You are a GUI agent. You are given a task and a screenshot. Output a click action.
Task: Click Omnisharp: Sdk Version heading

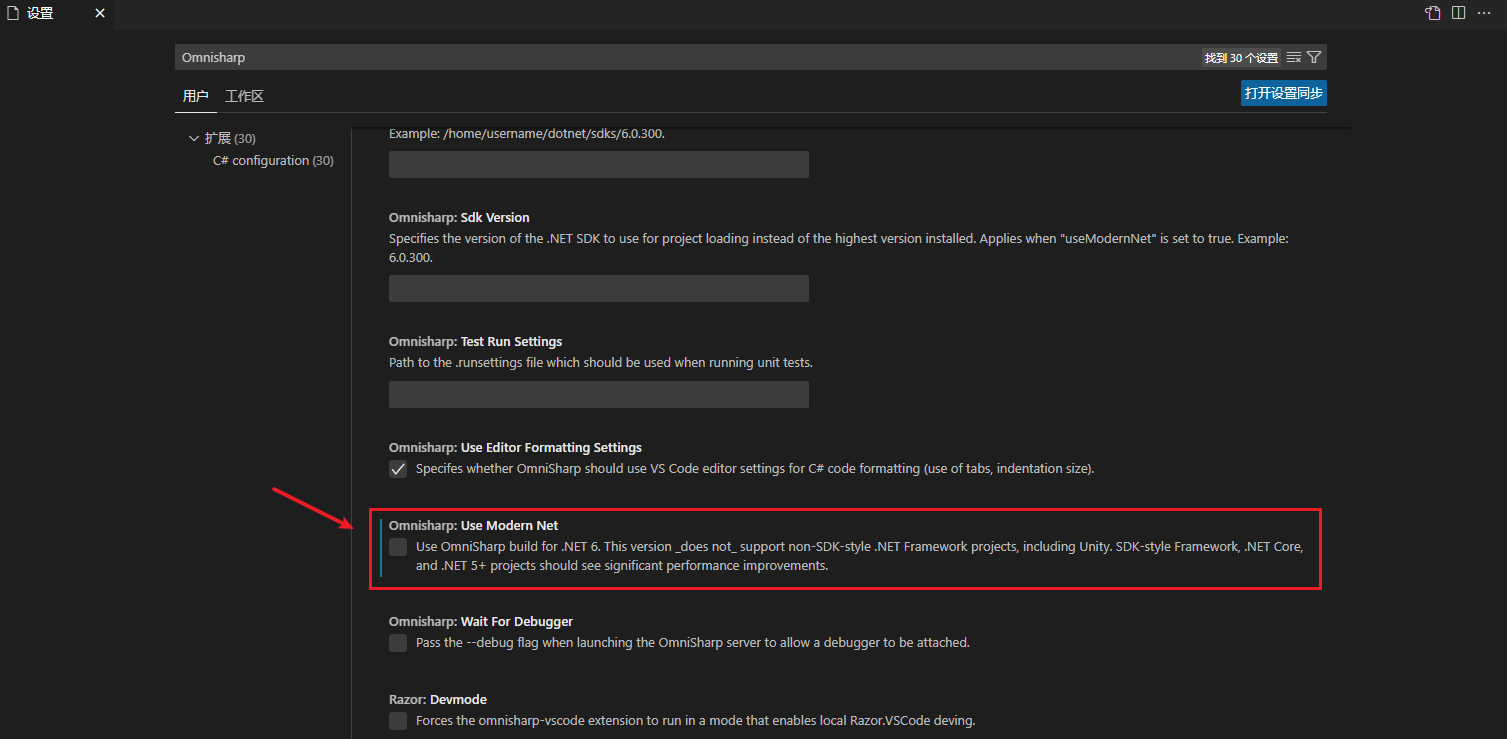click(x=459, y=217)
